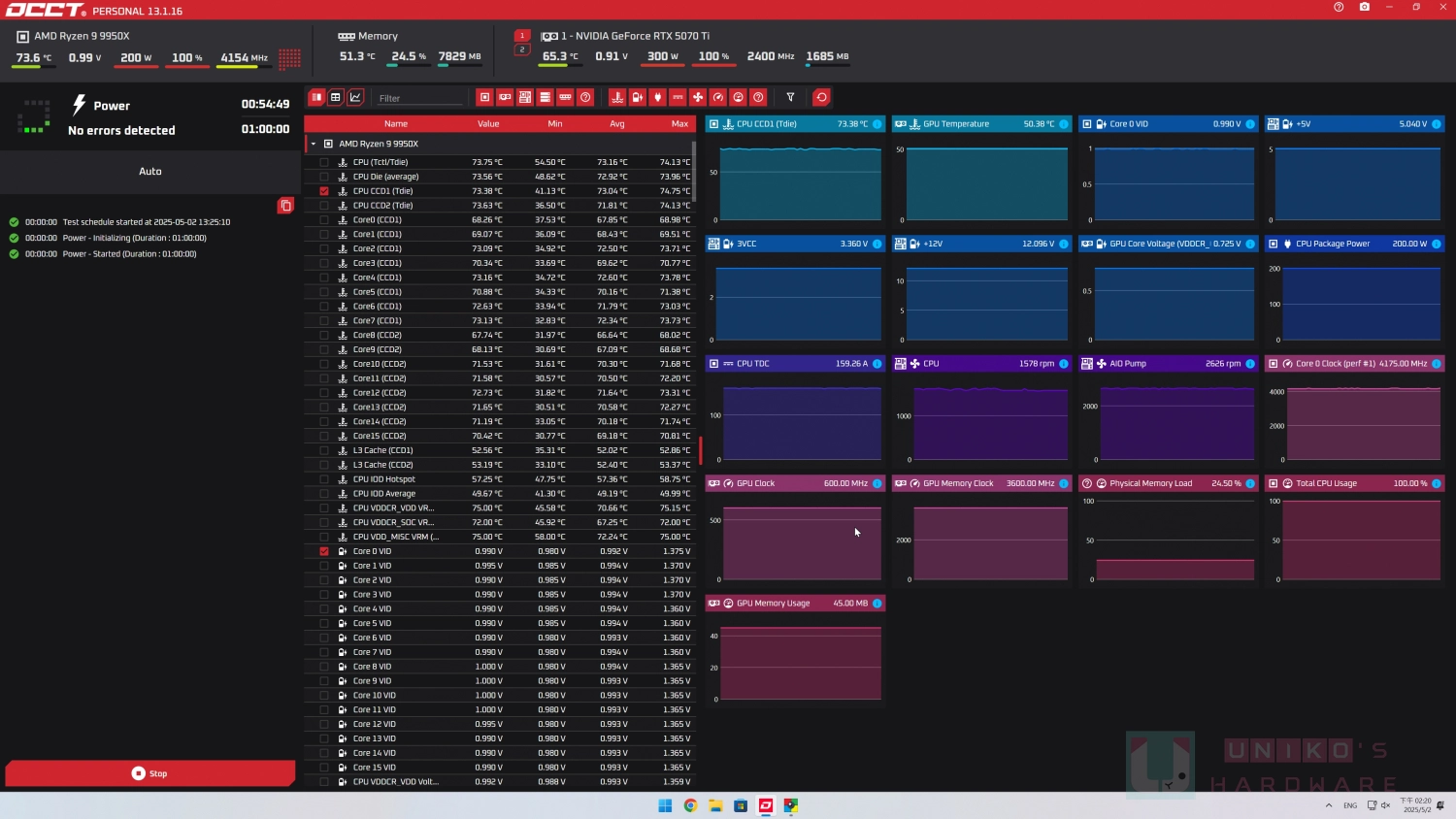
Task: Toggle the storage hardware filter icon
Action: click(546, 97)
